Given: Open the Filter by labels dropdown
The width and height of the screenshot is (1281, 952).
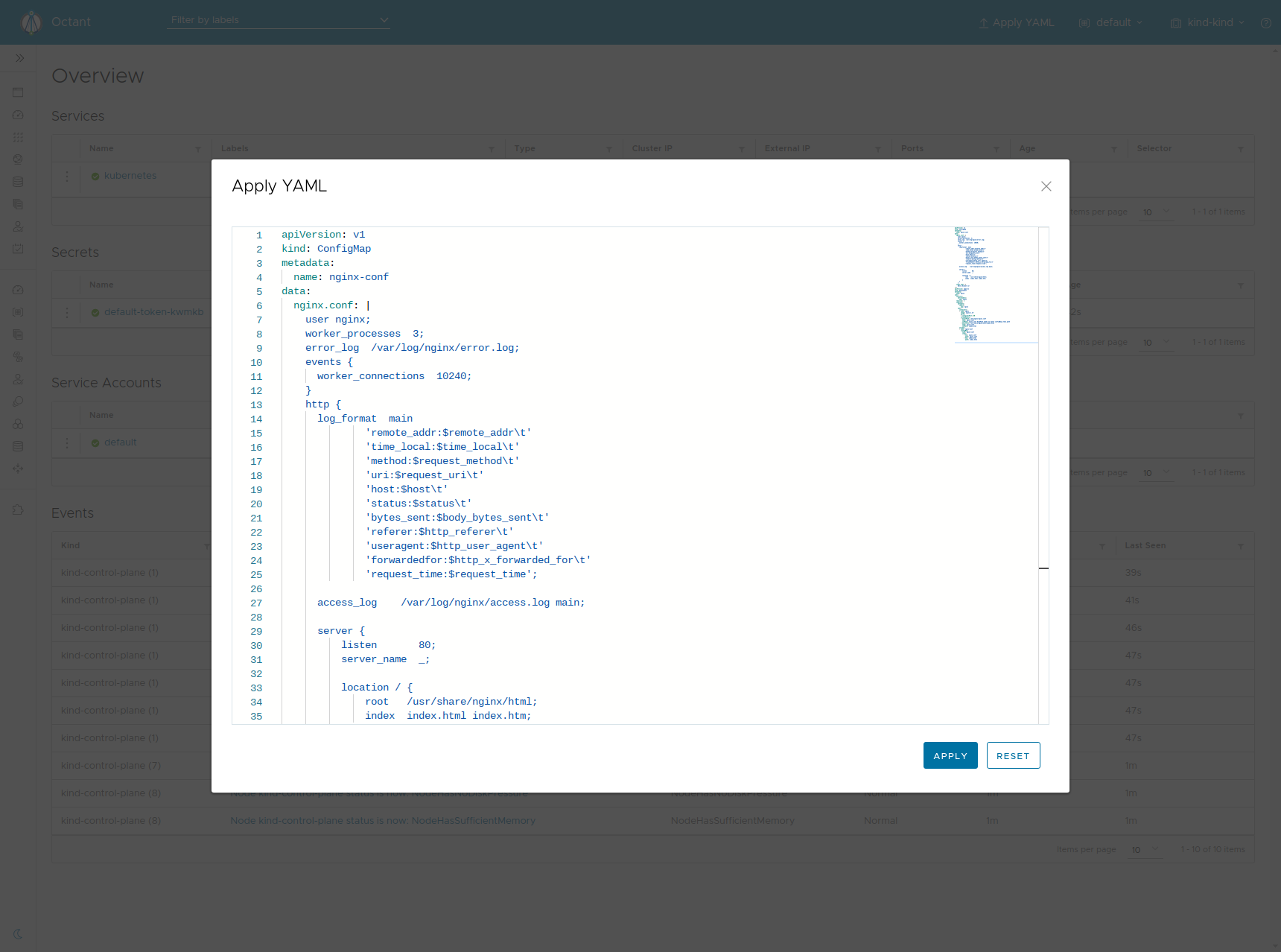Looking at the screenshot, I should [x=279, y=20].
